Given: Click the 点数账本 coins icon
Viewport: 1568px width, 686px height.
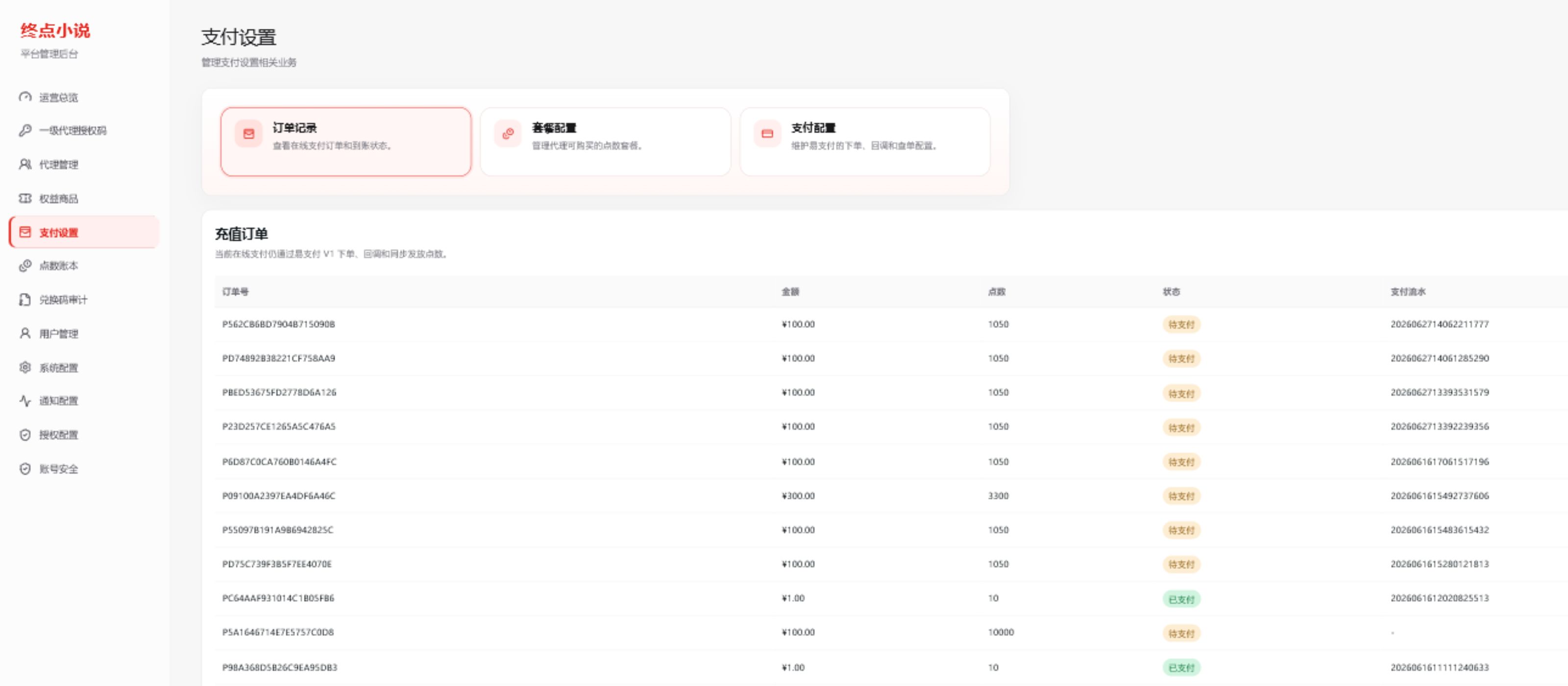Looking at the screenshot, I should (x=25, y=266).
